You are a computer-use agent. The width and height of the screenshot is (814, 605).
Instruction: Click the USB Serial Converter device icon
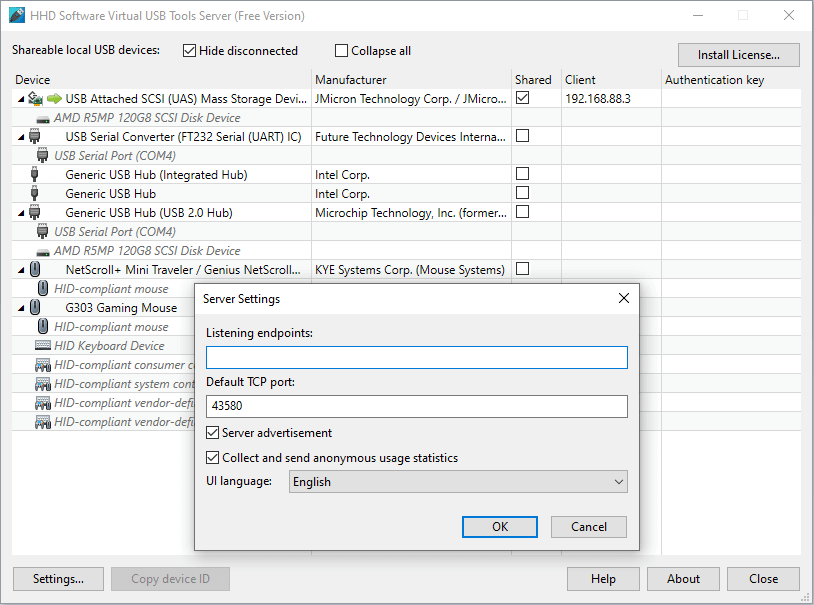35,137
